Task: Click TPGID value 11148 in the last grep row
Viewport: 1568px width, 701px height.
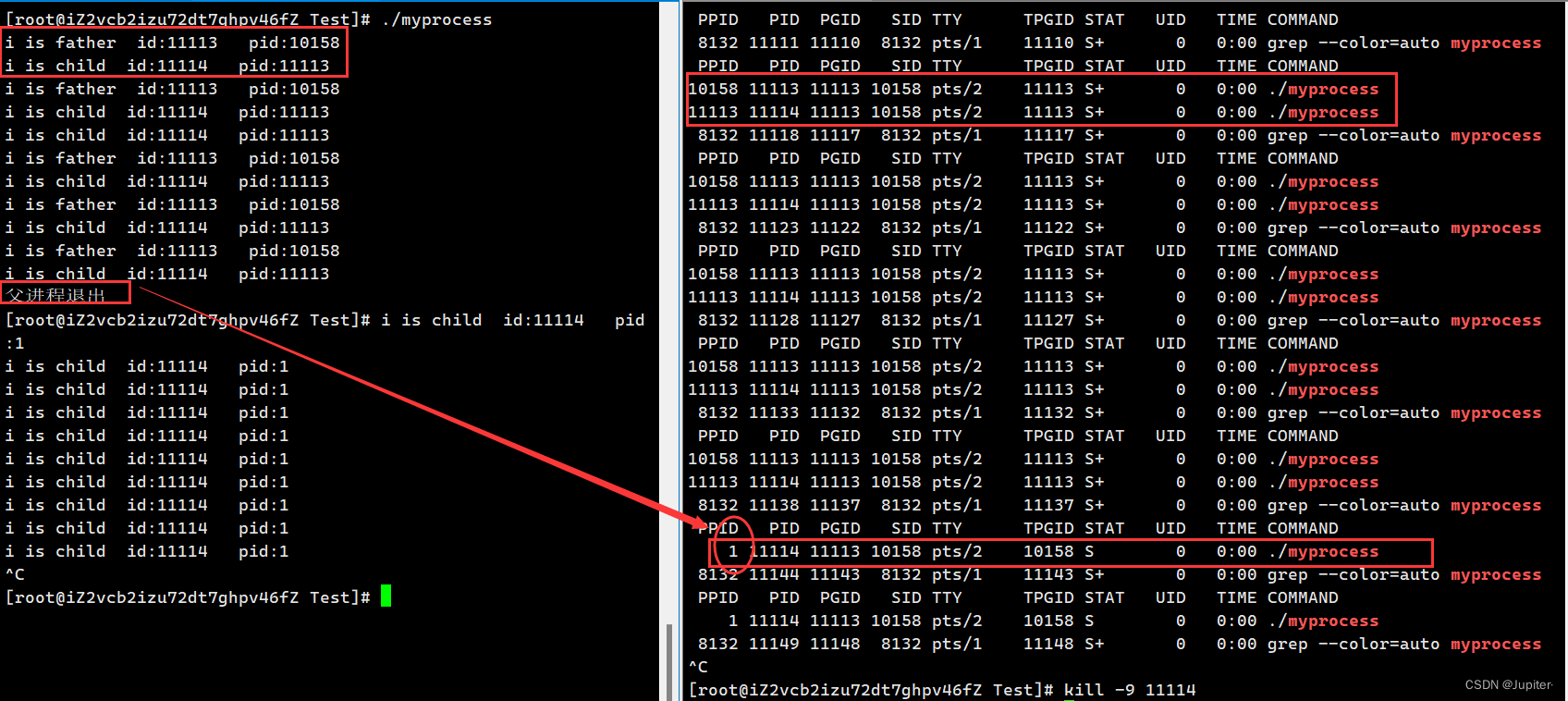Action: point(1048,644)
